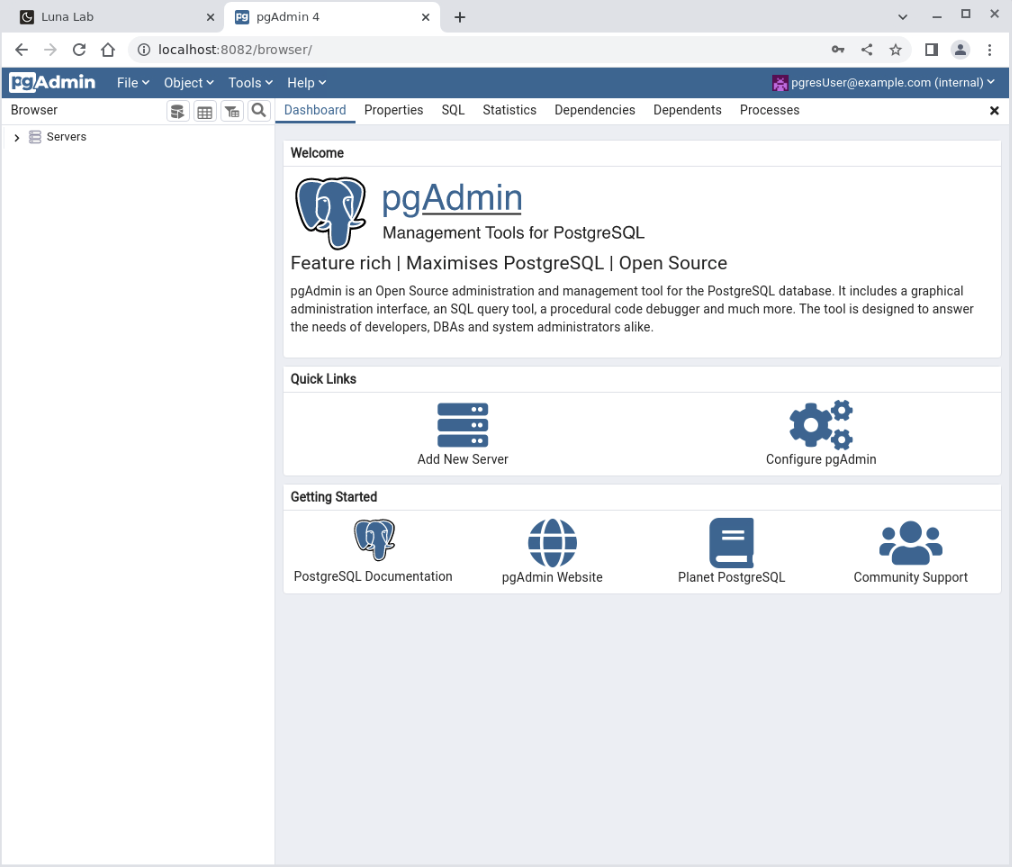
Task: Switch to the Dependencies tab
Action: 594,110
